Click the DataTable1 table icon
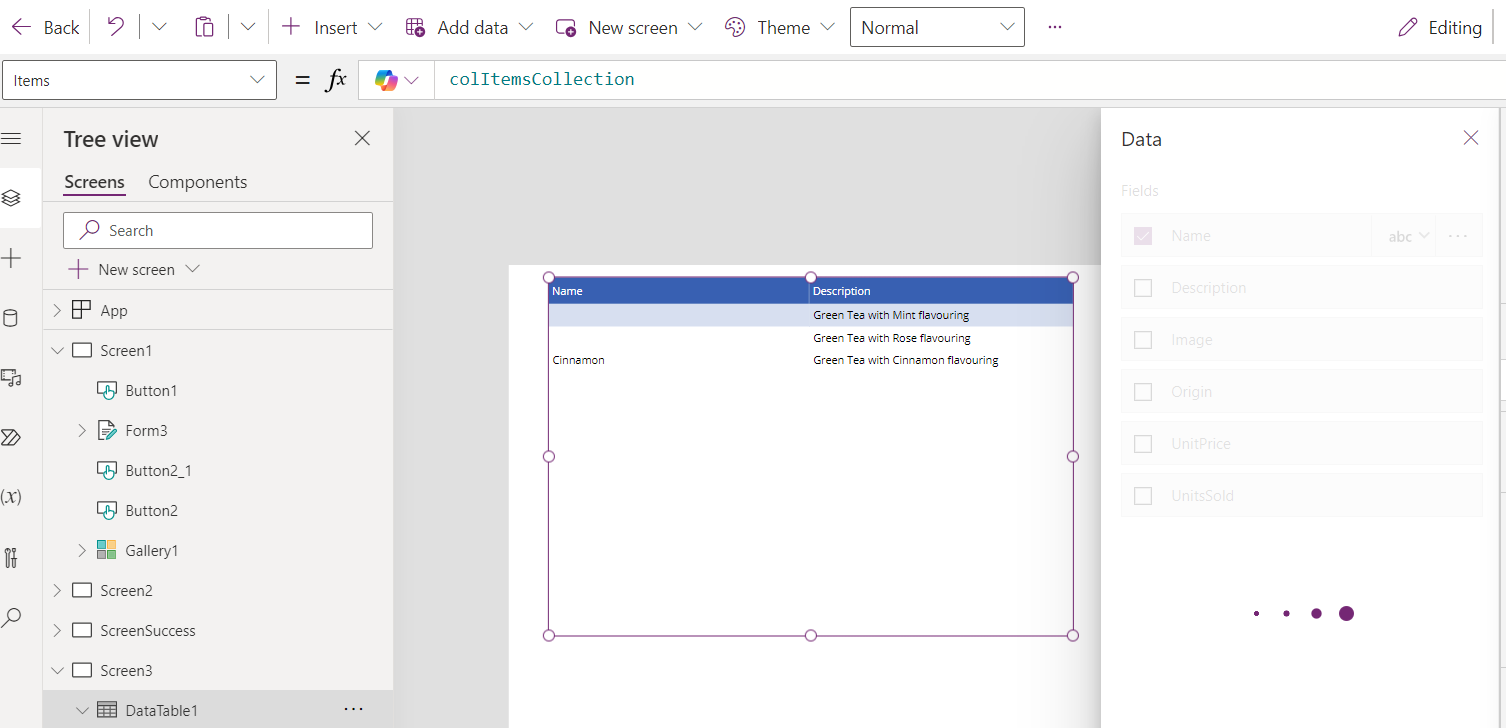 [x=107, y=710]
